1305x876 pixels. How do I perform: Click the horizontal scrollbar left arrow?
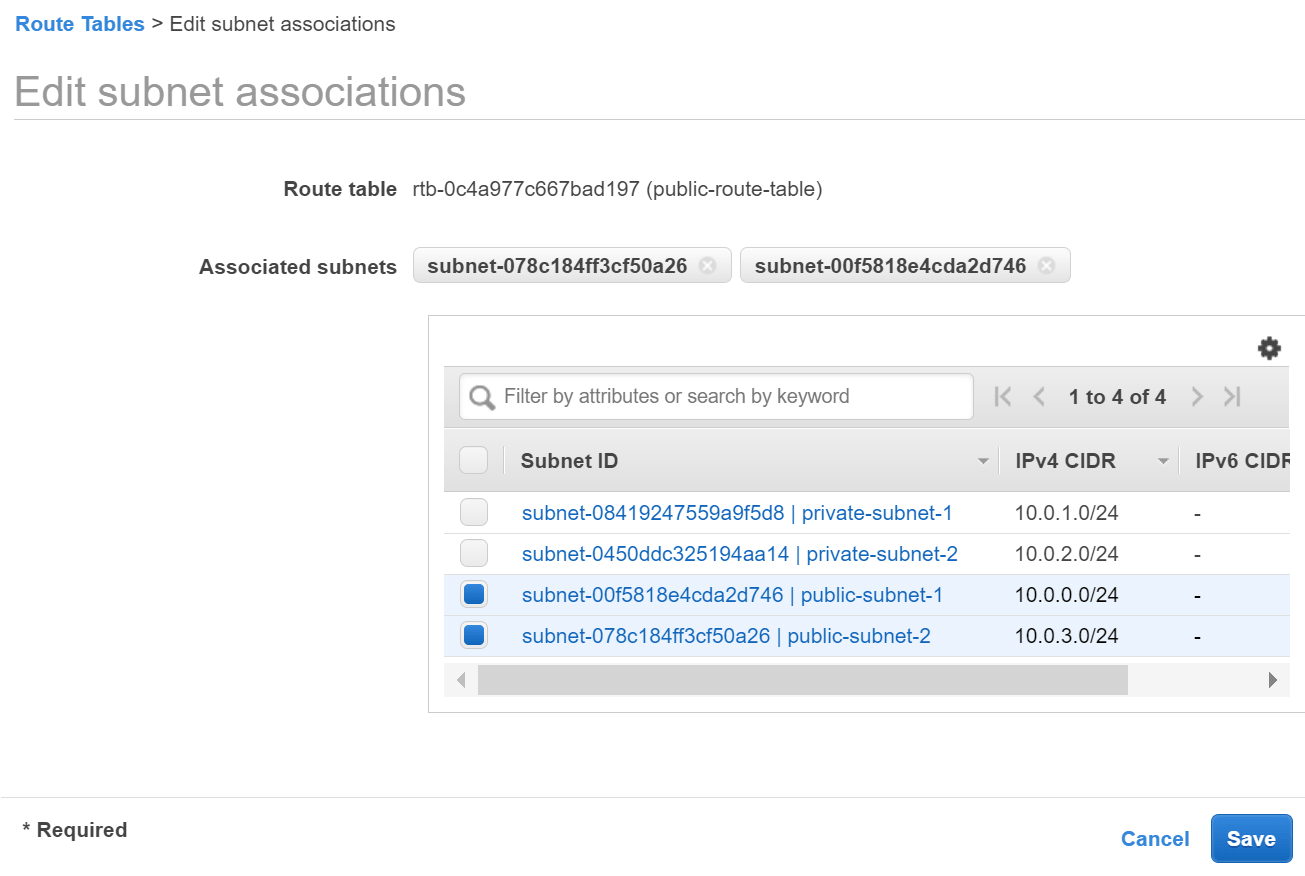click(461, 680)
